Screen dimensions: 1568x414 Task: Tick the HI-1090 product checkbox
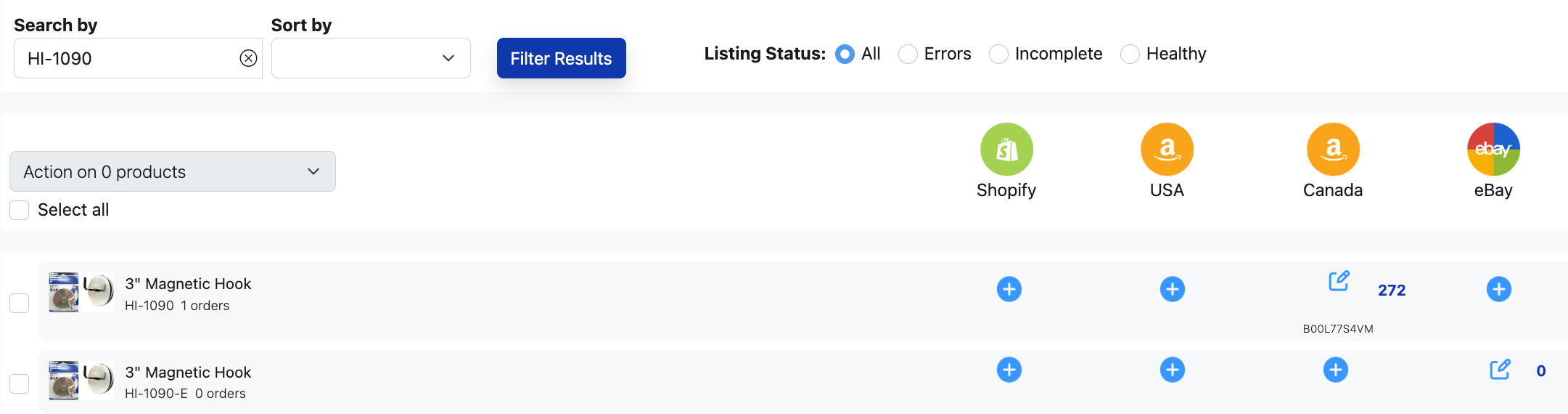pyautogui.click(x=20, y=303)
